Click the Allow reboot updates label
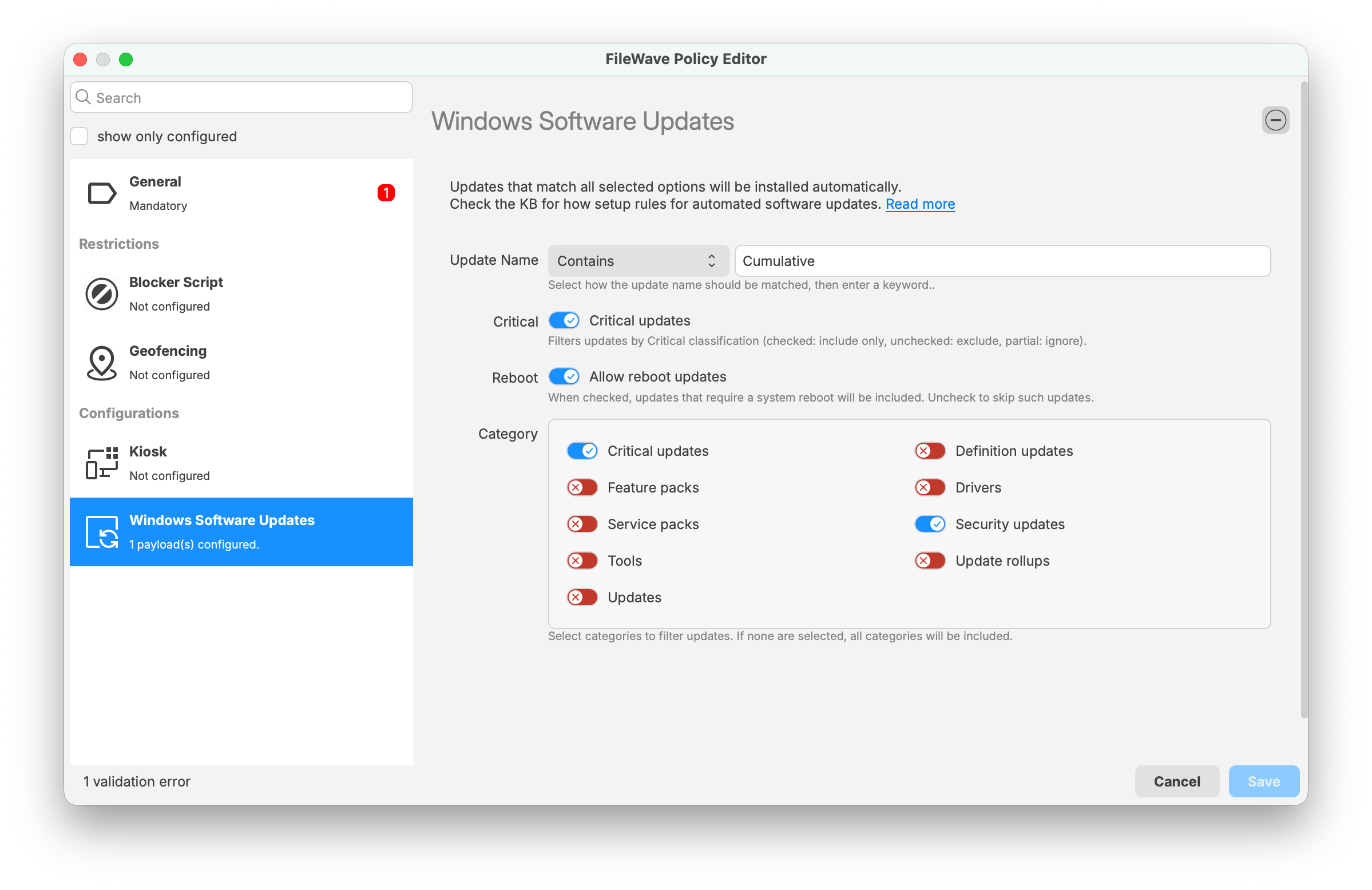The width and height of the screenshot is (1372, 890). (658, 376)
